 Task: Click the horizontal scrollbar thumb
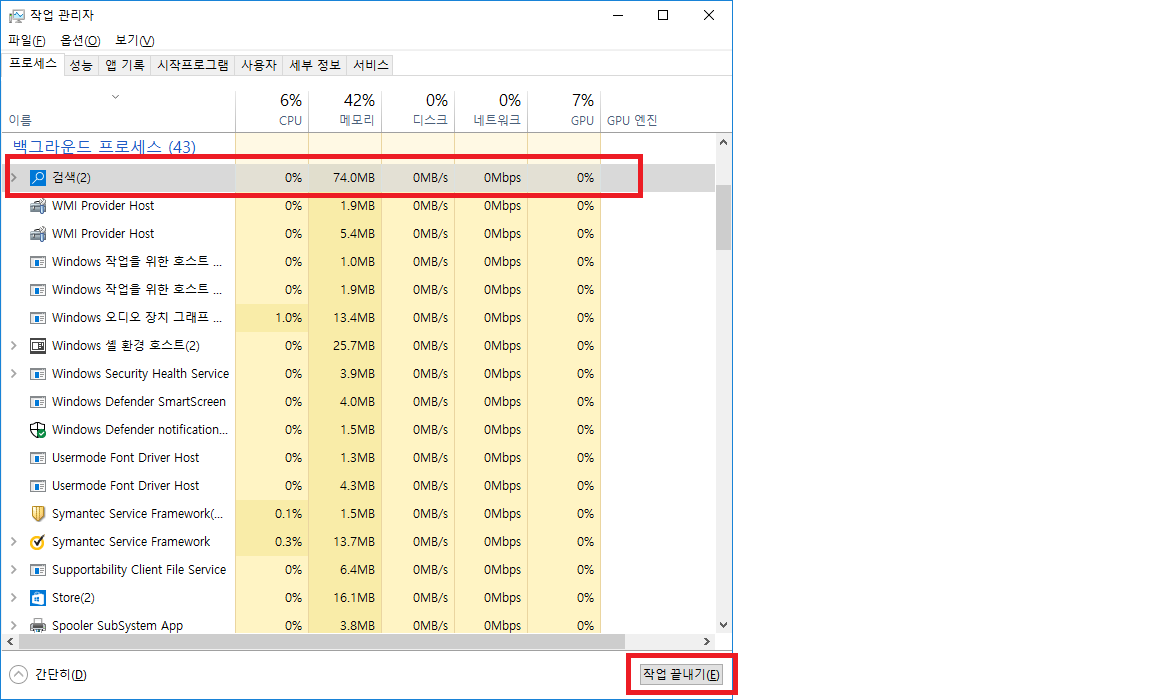point(322,641)
